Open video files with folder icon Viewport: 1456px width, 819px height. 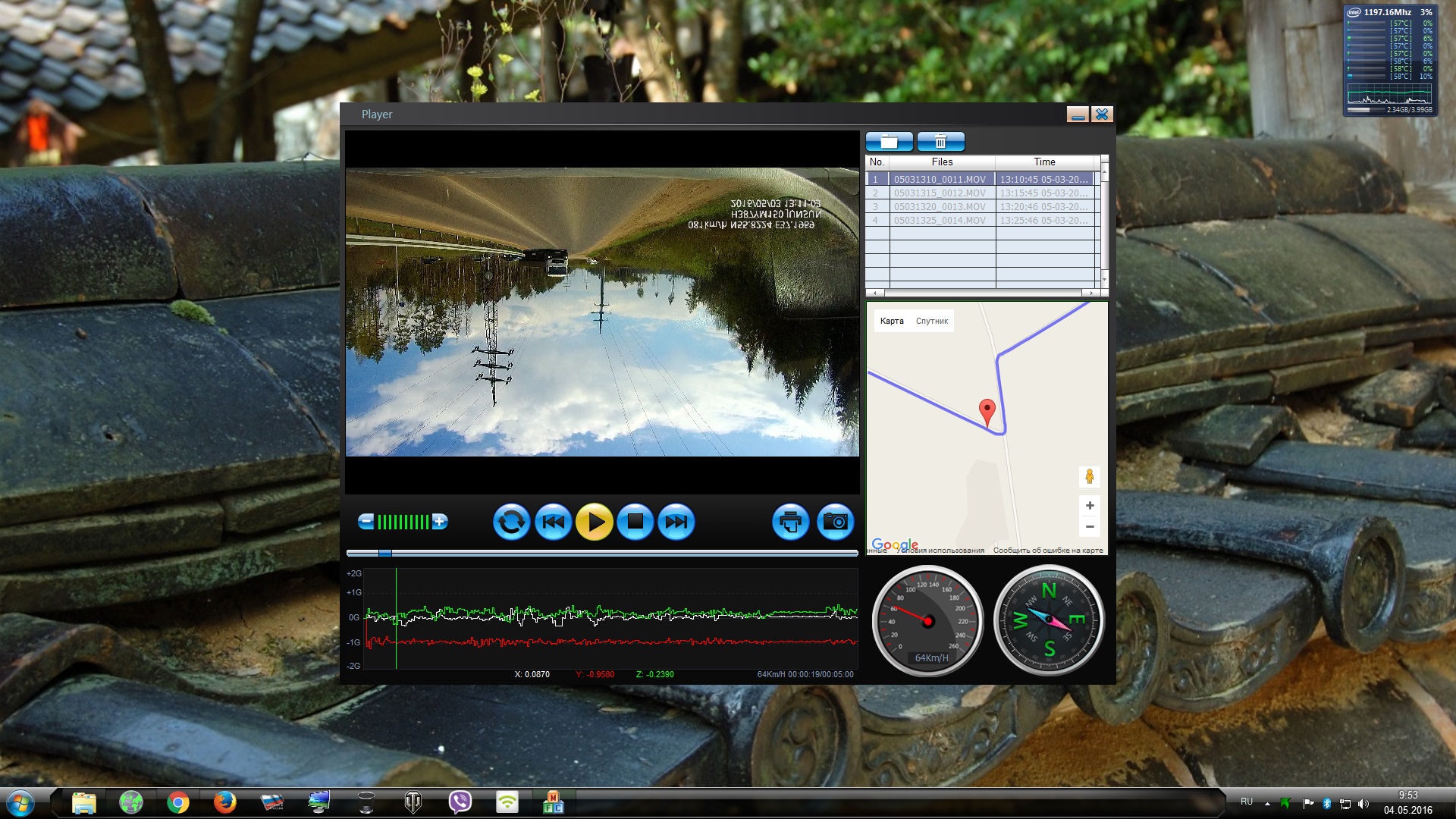tap(889, 142)
